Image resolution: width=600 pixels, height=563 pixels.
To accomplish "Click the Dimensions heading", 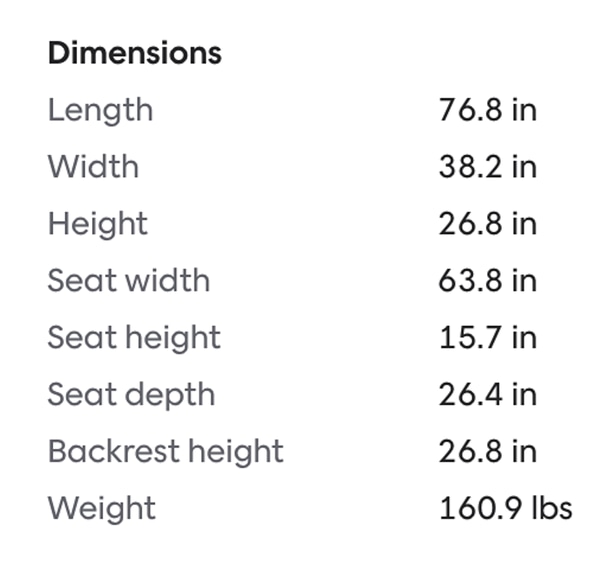I will [134, 53].
